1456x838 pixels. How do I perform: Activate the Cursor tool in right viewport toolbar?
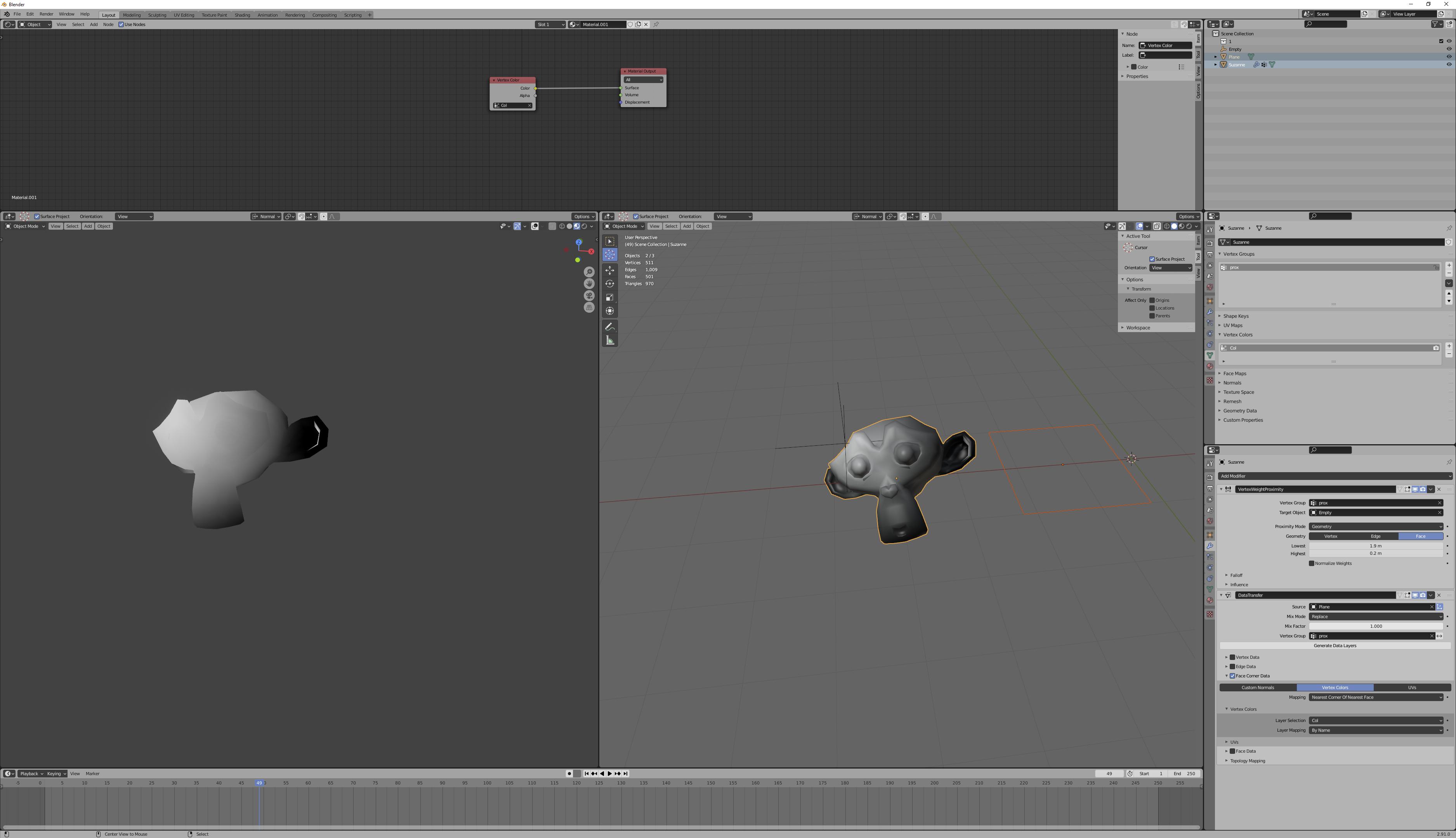tap(610, 255)
